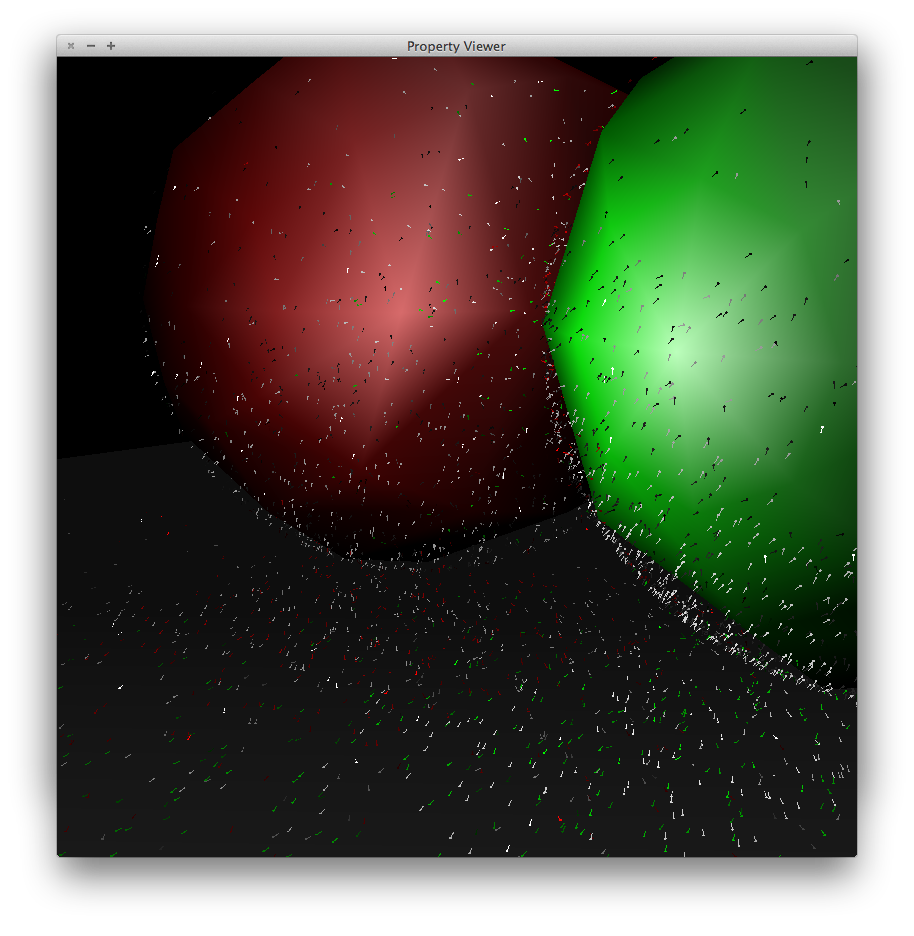Click the Property Viewer title text
Viewport: 914px width, 936px height.
pos(456,47)
